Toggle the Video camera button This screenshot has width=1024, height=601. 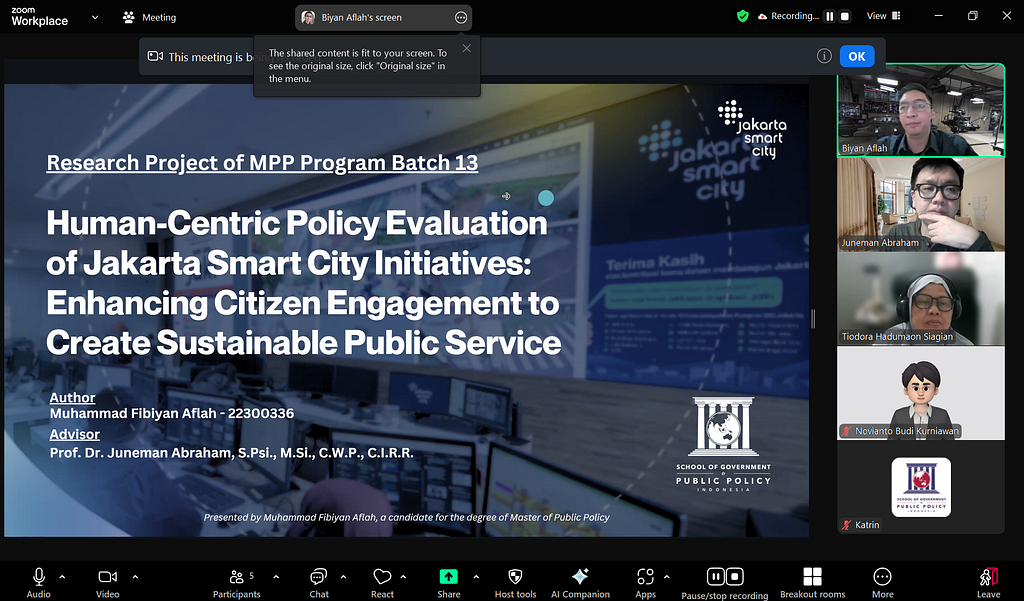click(x=108, y=581)
